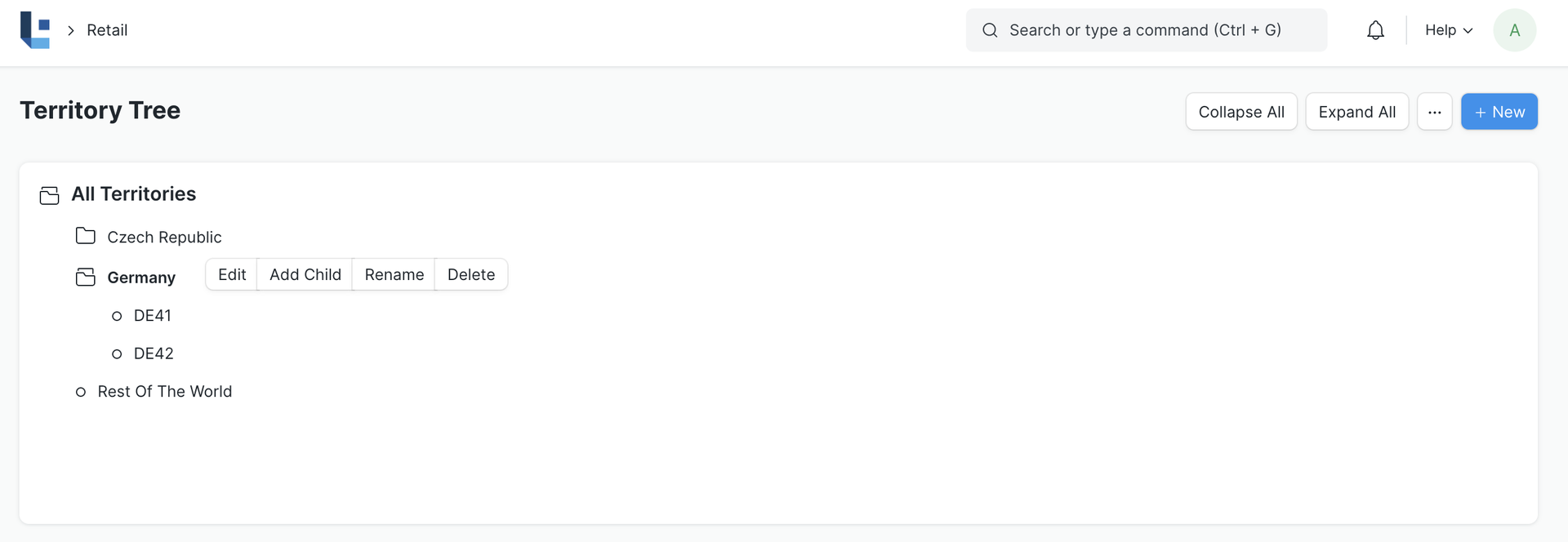Create a new territory with New button
Screen dimensions: 1568x542
1499,112
